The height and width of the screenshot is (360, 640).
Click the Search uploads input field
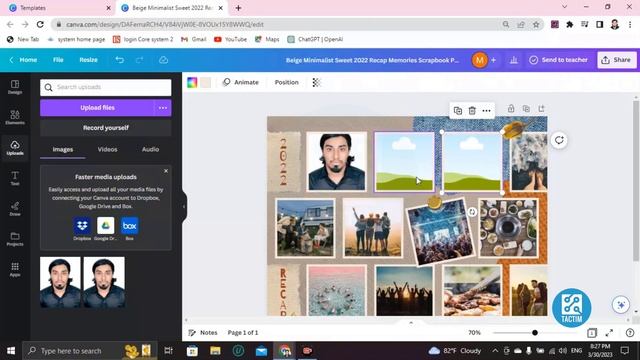106,87
